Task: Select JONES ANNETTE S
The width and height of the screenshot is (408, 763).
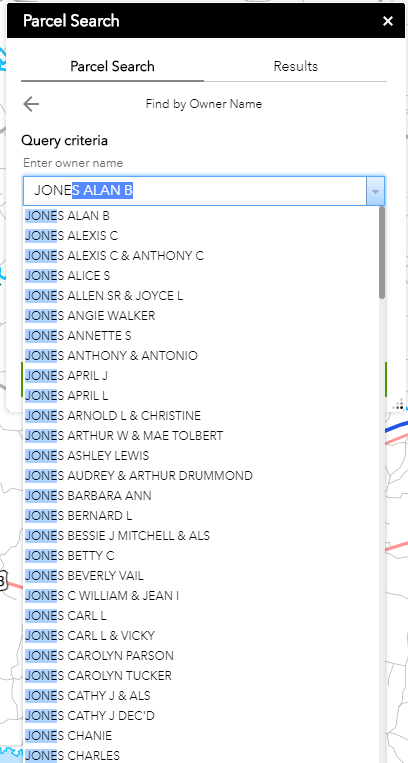Action: tap(201, 335)
